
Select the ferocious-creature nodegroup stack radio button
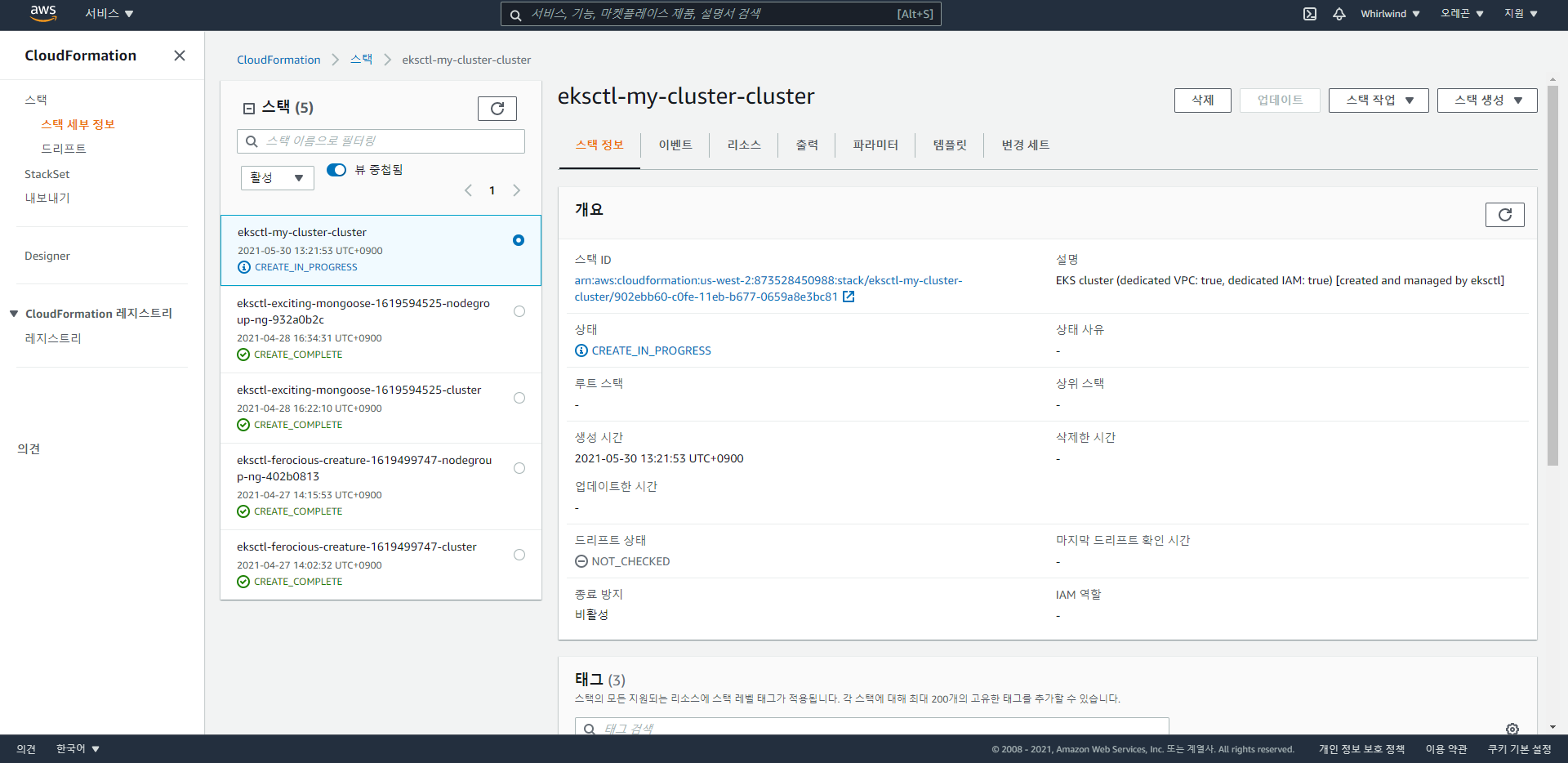tap(519, 468)
